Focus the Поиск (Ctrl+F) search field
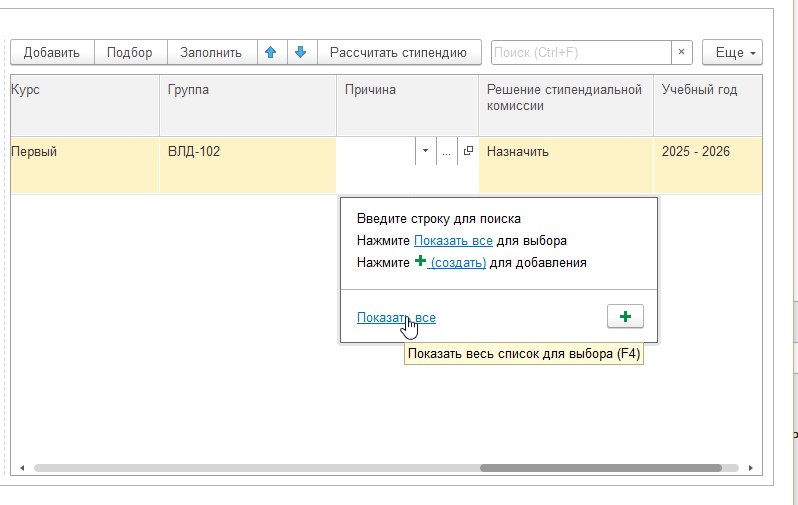 coord(581,52)
